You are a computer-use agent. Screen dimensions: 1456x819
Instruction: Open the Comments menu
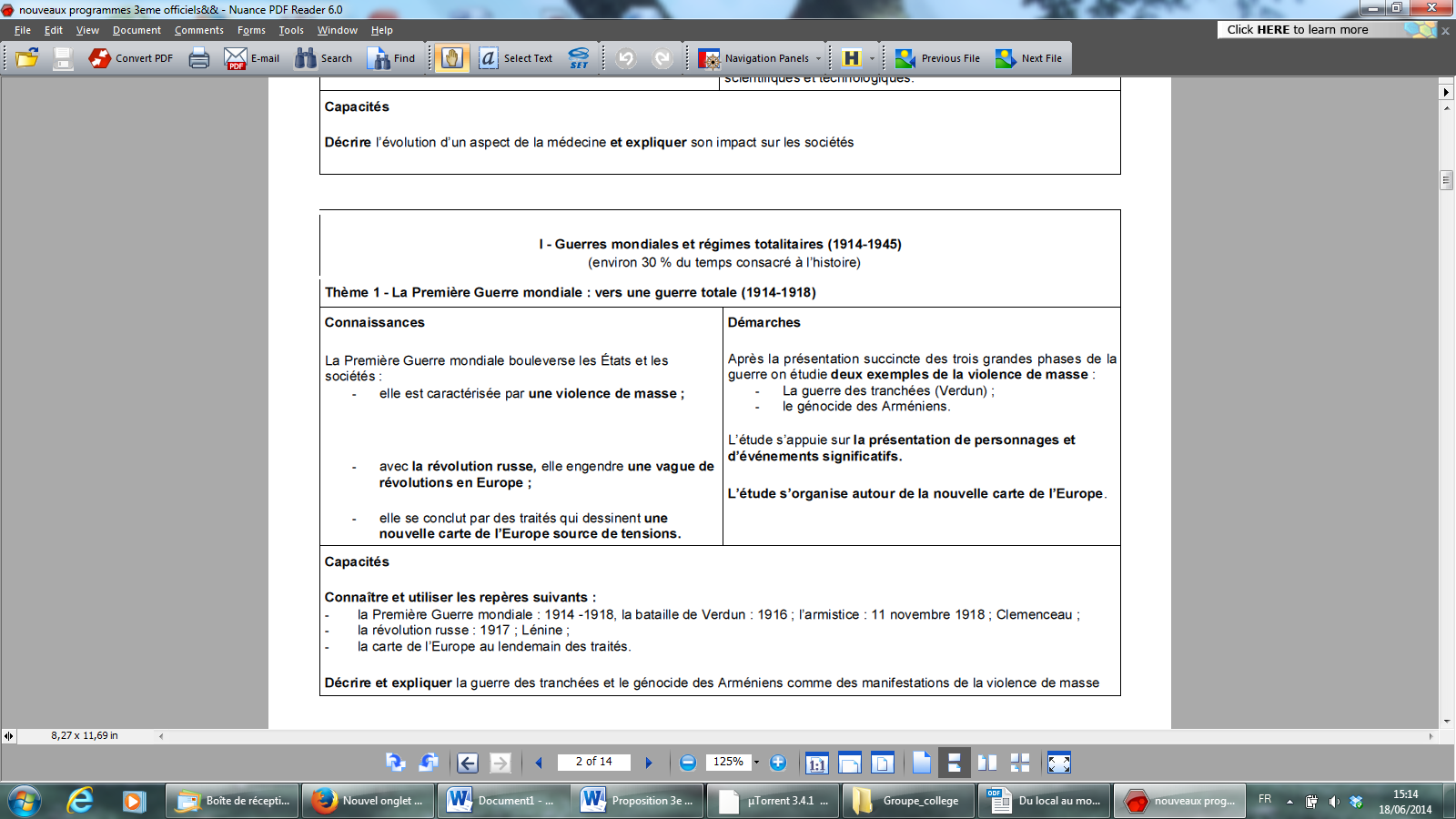[198, 30]
